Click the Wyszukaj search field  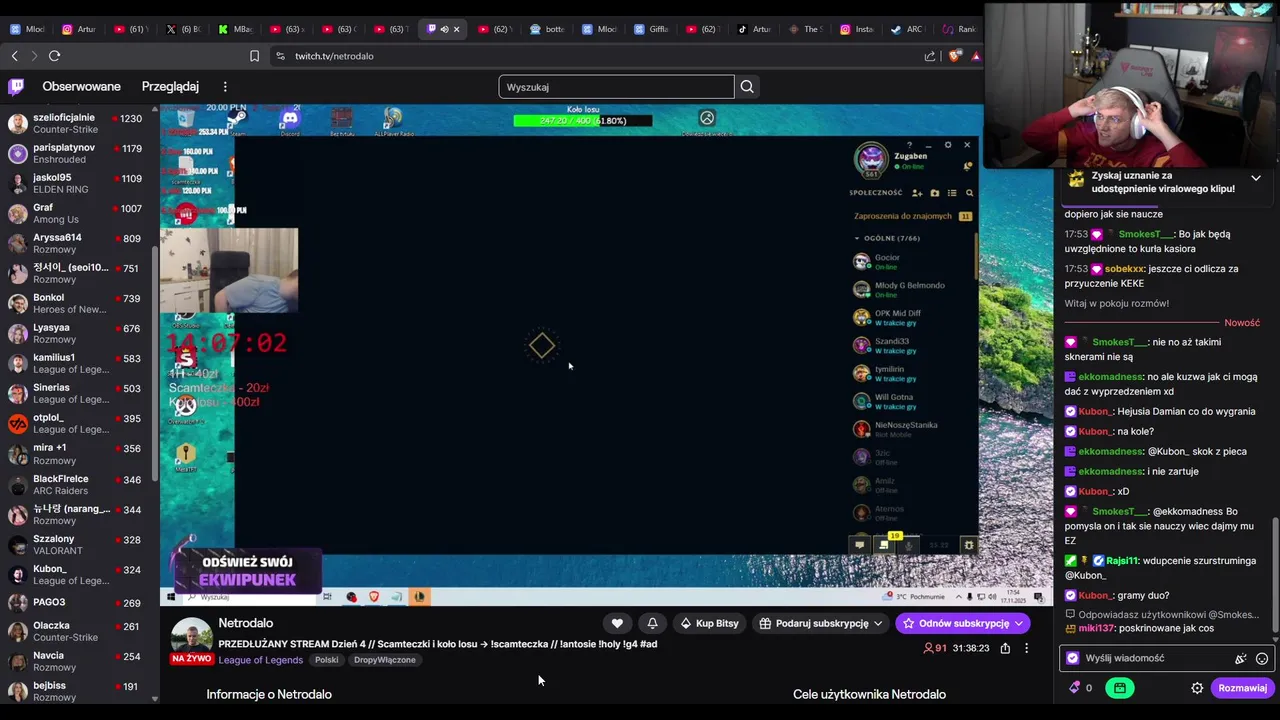[616, 87]
